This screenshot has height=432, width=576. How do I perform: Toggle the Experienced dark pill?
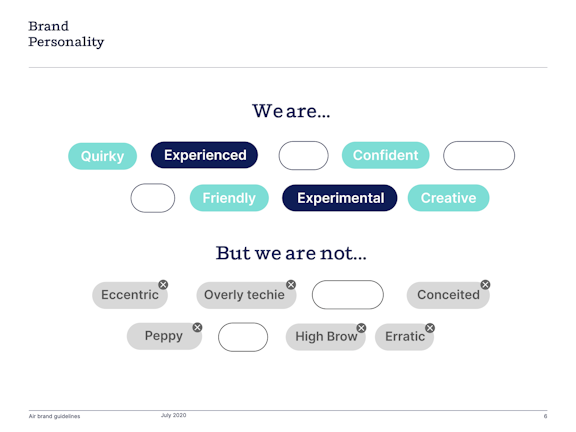point(205,155)
